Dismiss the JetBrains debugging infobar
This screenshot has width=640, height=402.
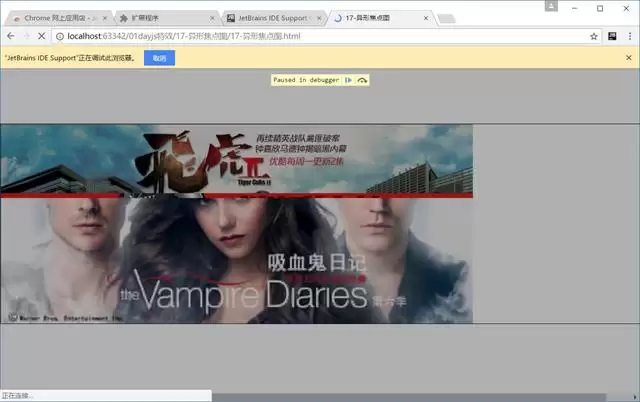[x=629, y=58]
